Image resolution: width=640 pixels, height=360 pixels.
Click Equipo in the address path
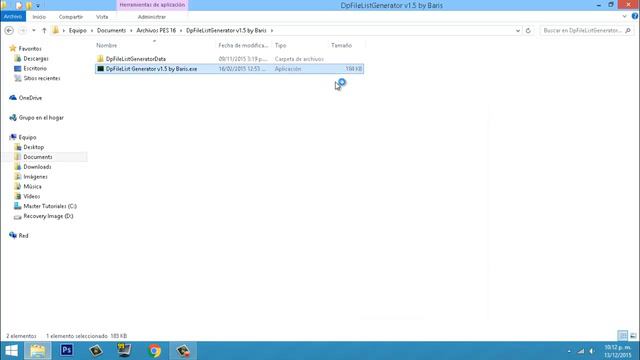point(78,31)
